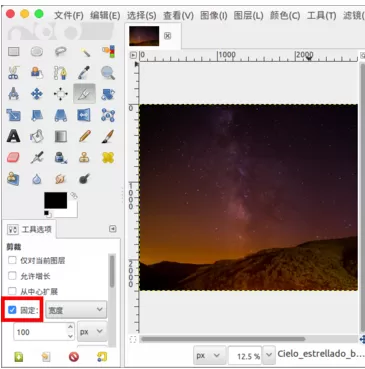This screenshot has height=369, width=365.
Task: Reset tool options to defaults icon
Action: point(102,357)
